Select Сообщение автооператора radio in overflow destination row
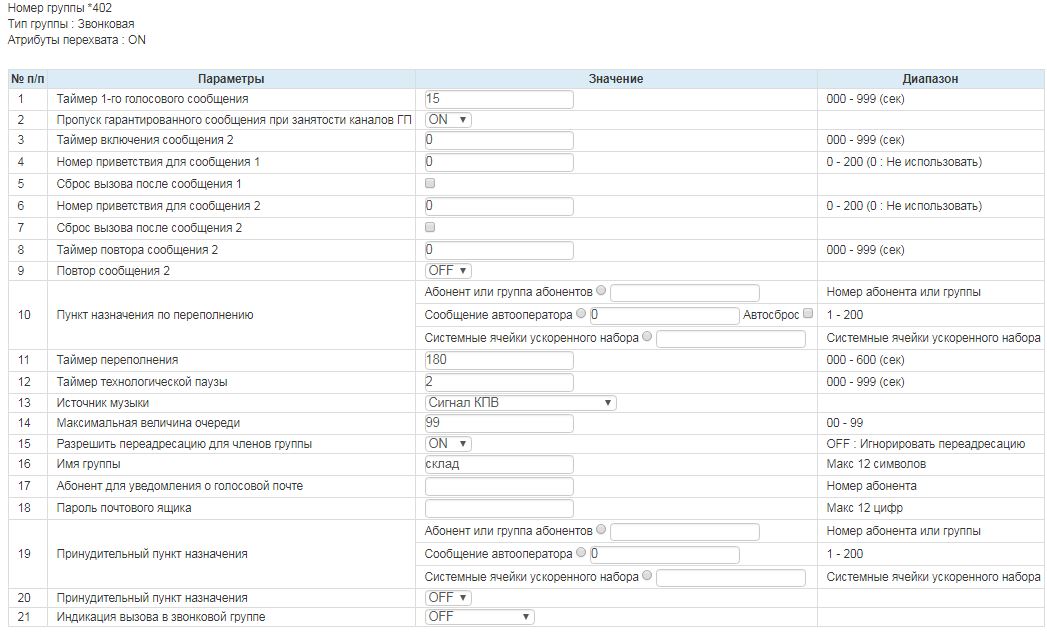 coord(581,315)
